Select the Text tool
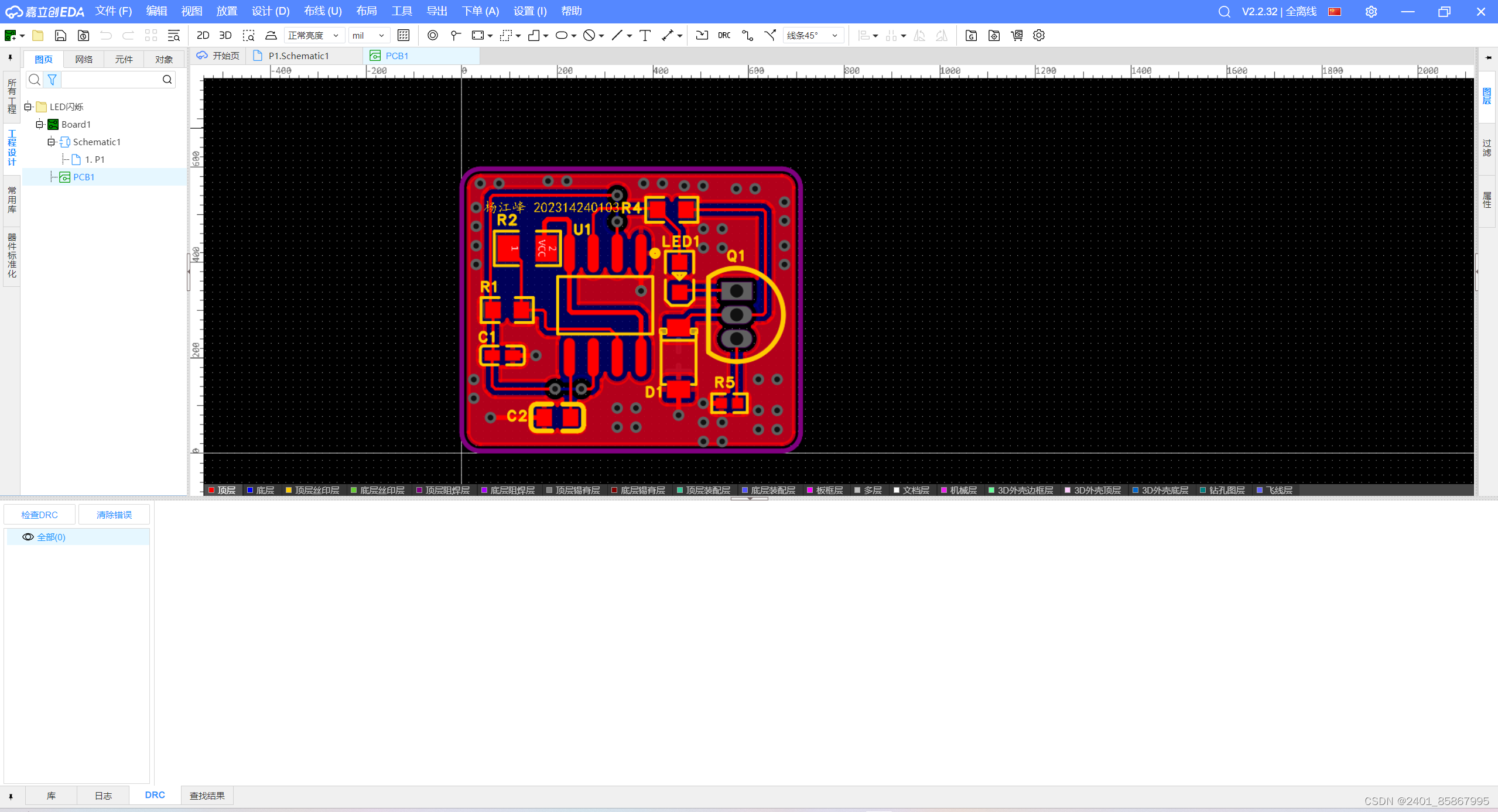Image resolution: width=1498 pixels, height=812 pixels. coord(645,35)
